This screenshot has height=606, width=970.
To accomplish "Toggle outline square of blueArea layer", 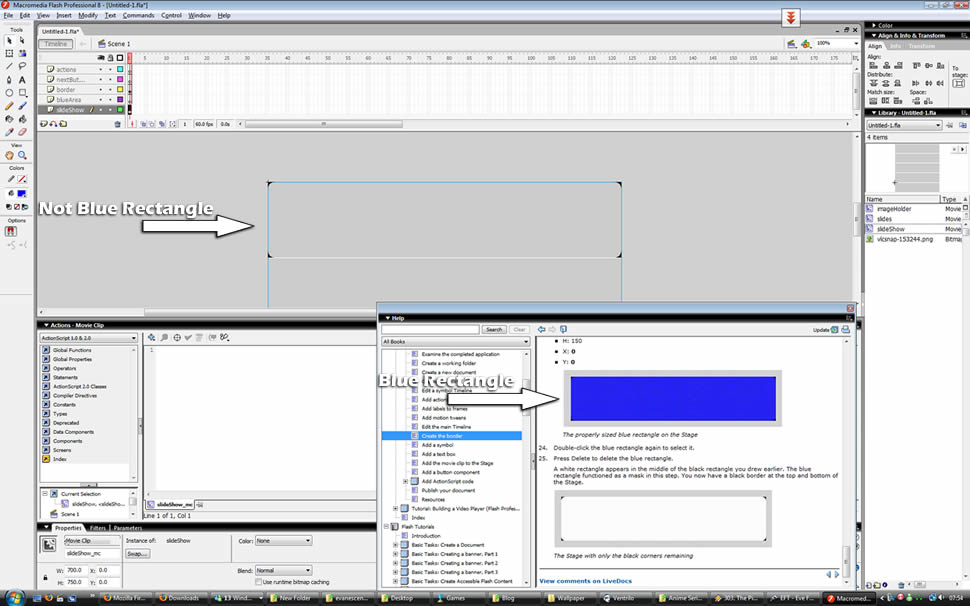I will (120, 100).
